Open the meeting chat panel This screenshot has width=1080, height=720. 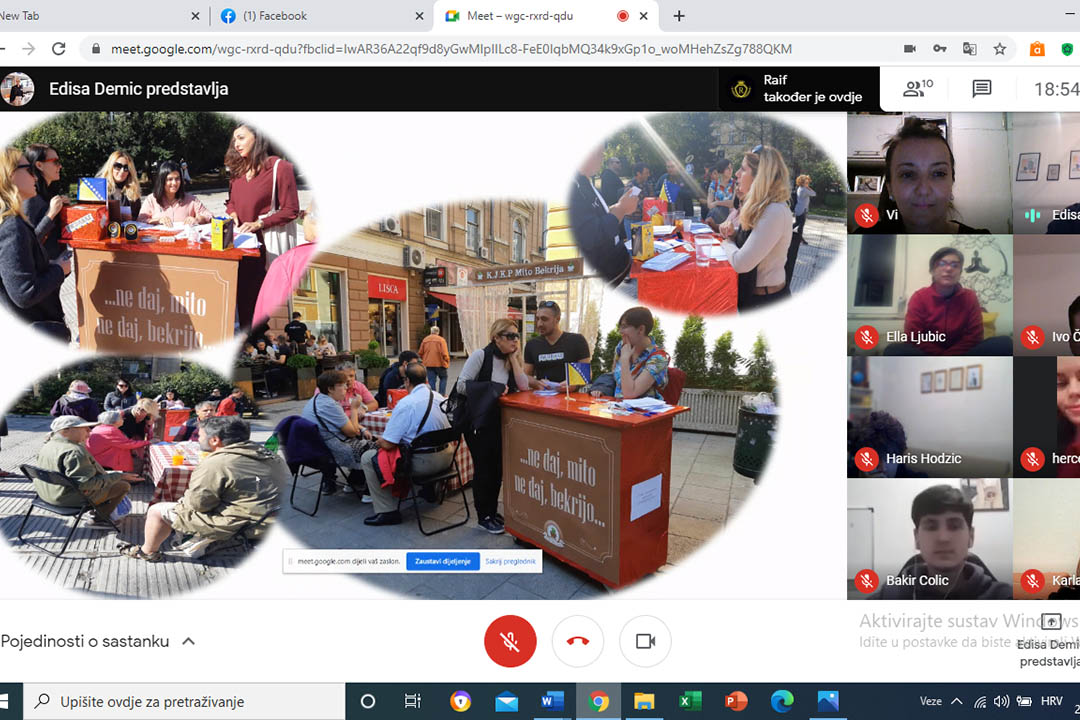click(x=982, y=88)
